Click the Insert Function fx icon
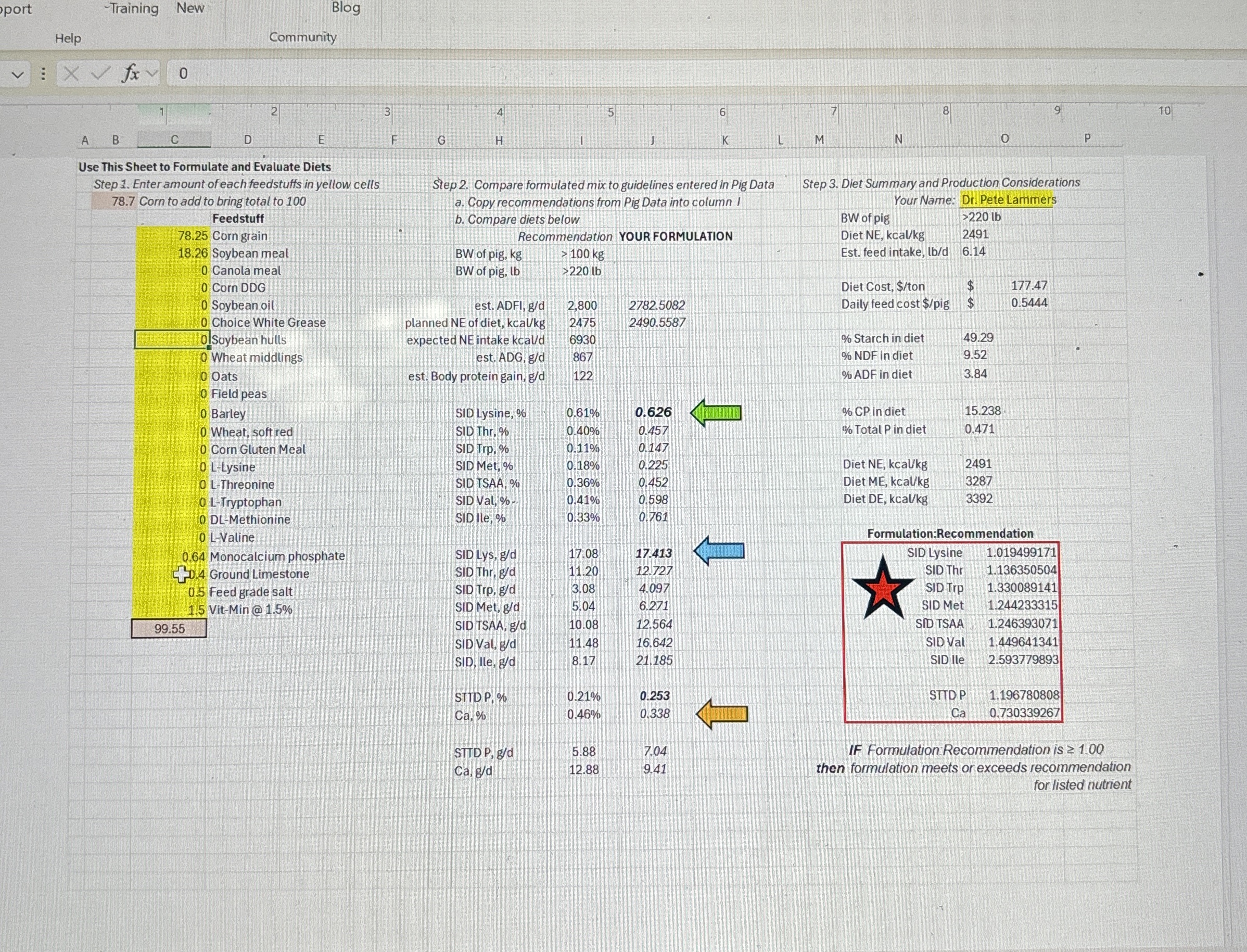This screenshot has height=952, width=1247. [x=130, y=73]
